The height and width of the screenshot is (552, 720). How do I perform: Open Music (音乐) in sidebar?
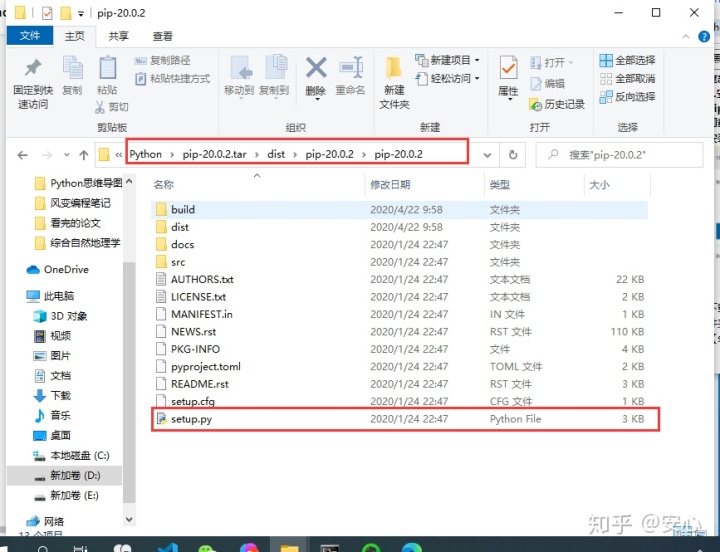pos(52,415)
